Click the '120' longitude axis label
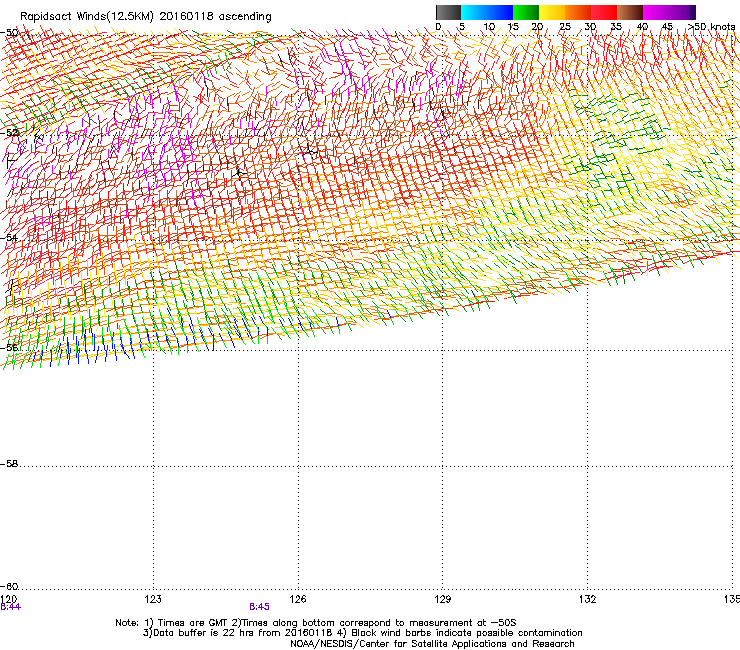 pyautogui.click(x=8, y=599)
